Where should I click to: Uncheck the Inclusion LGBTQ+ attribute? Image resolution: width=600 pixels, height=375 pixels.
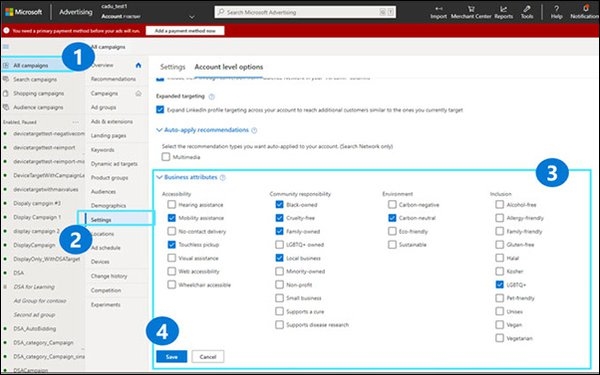[499, 285]
